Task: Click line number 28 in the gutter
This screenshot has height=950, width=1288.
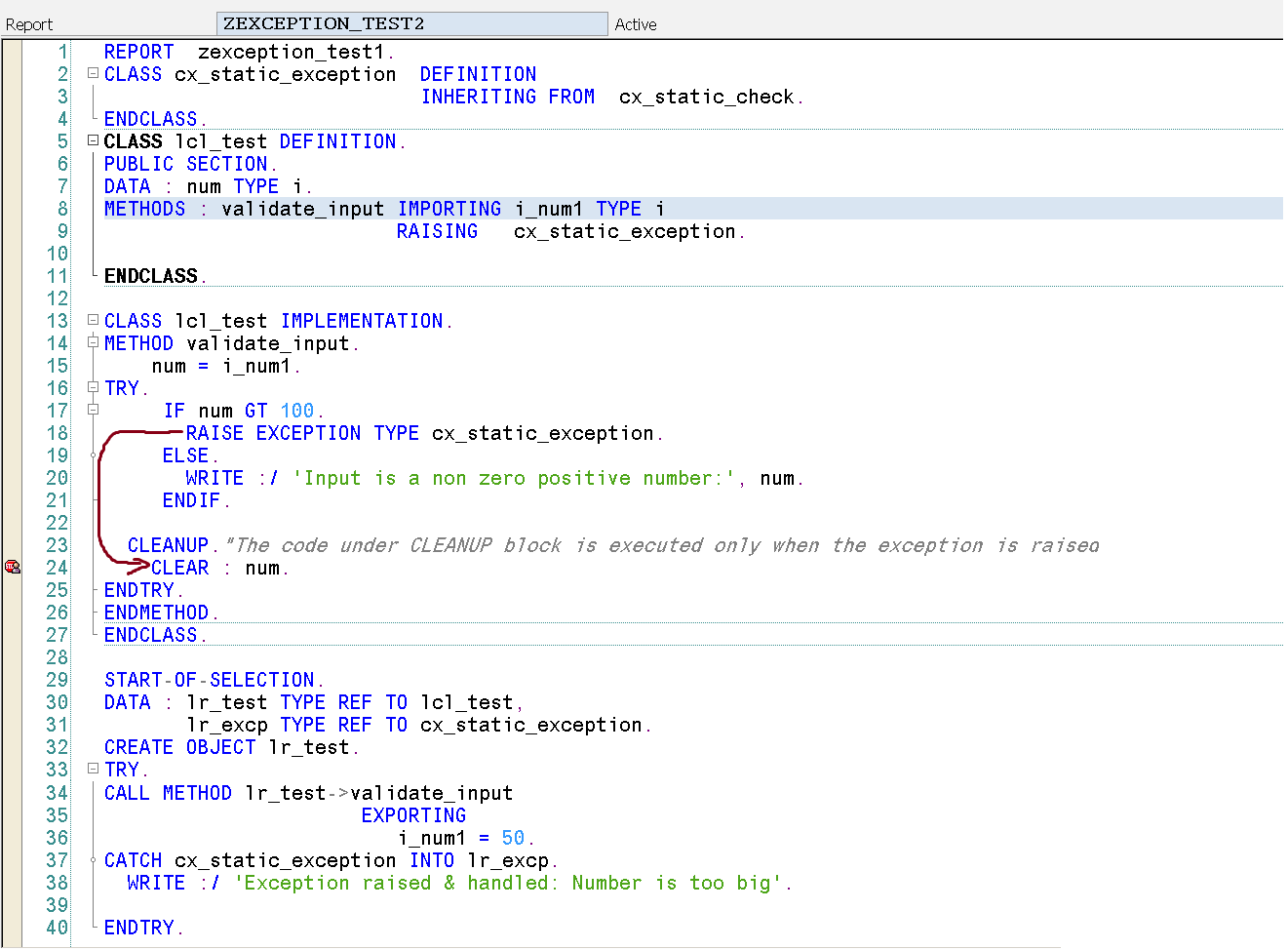Action: 58,657
